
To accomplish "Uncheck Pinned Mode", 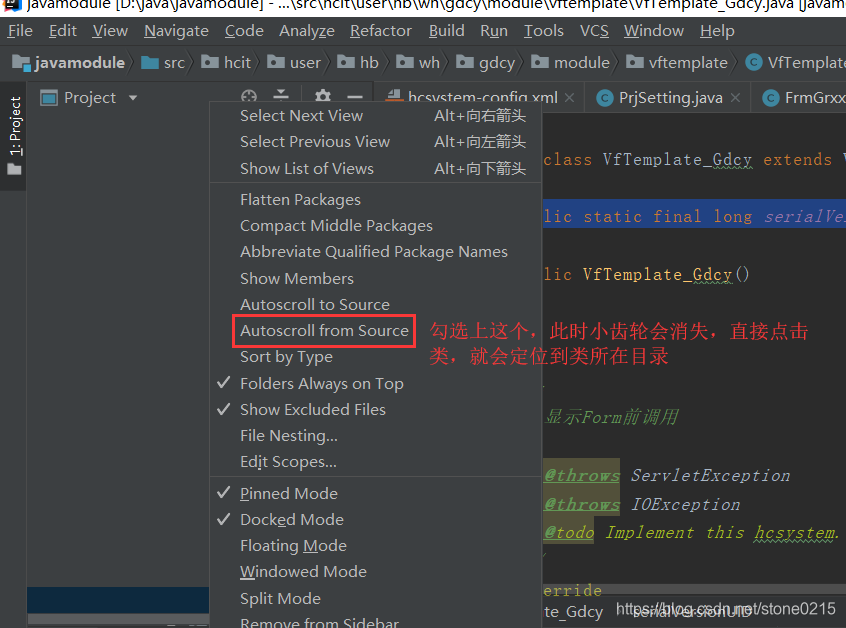I will point(376,494).
